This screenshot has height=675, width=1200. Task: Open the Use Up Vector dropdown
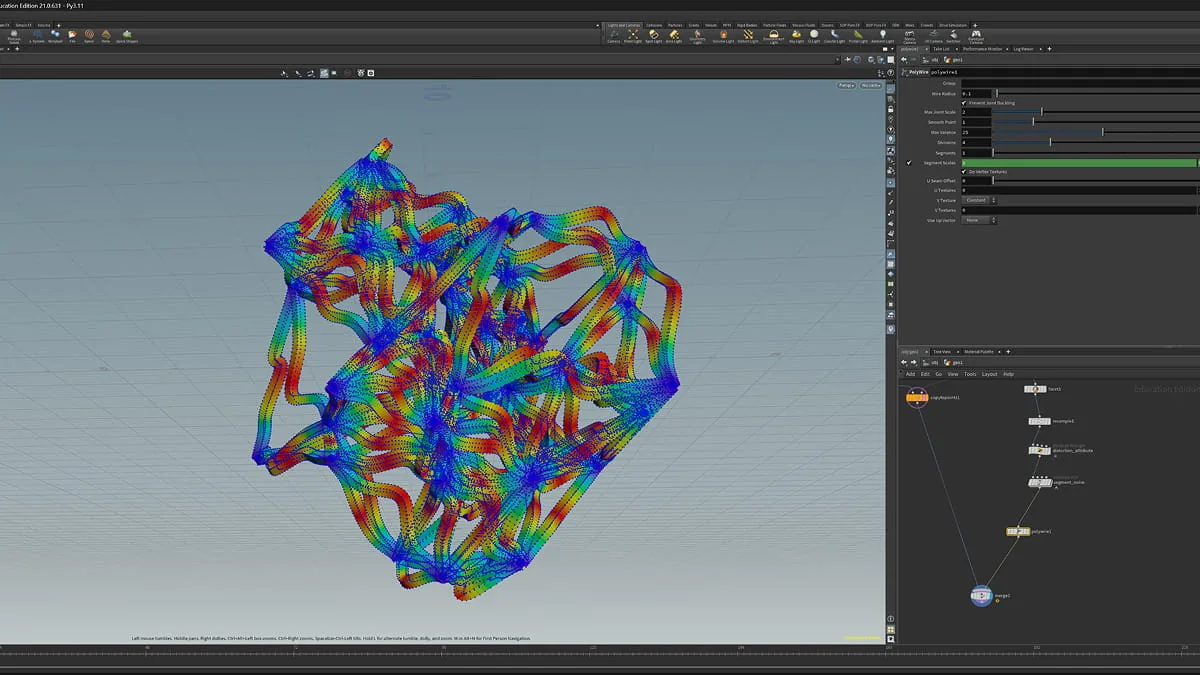click(979, 220)
